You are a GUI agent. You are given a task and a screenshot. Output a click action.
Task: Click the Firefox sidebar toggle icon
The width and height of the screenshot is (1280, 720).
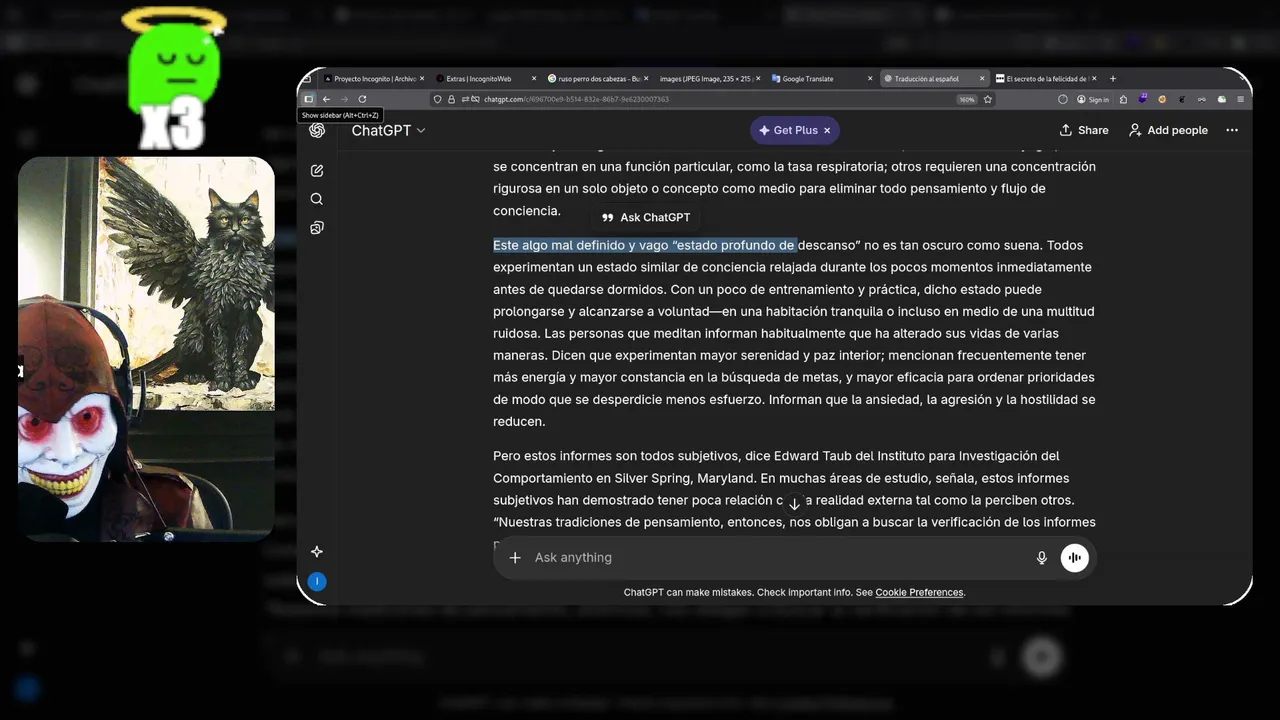click(308, 99)
